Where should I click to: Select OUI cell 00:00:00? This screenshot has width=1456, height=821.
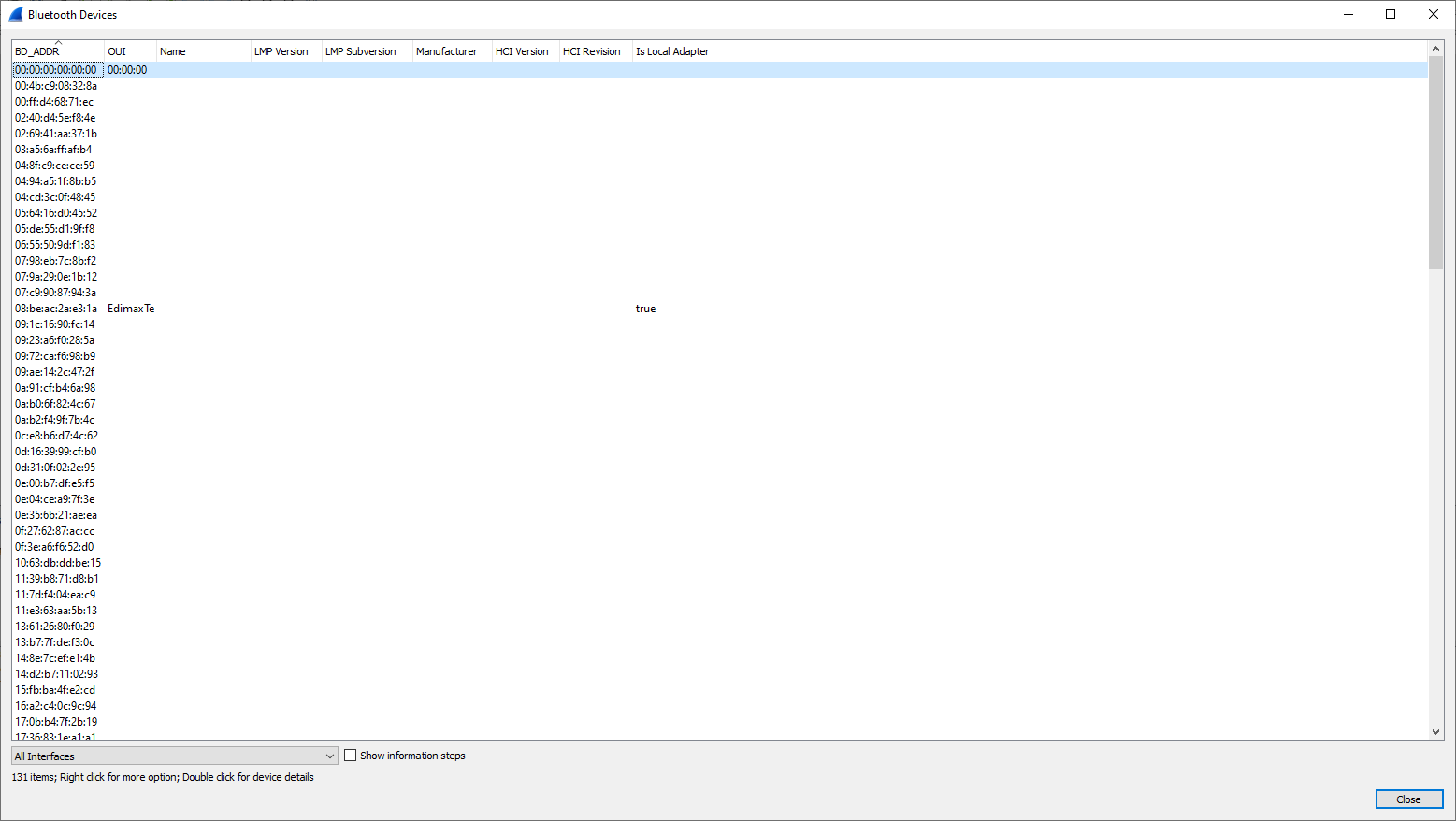(127, 70)
